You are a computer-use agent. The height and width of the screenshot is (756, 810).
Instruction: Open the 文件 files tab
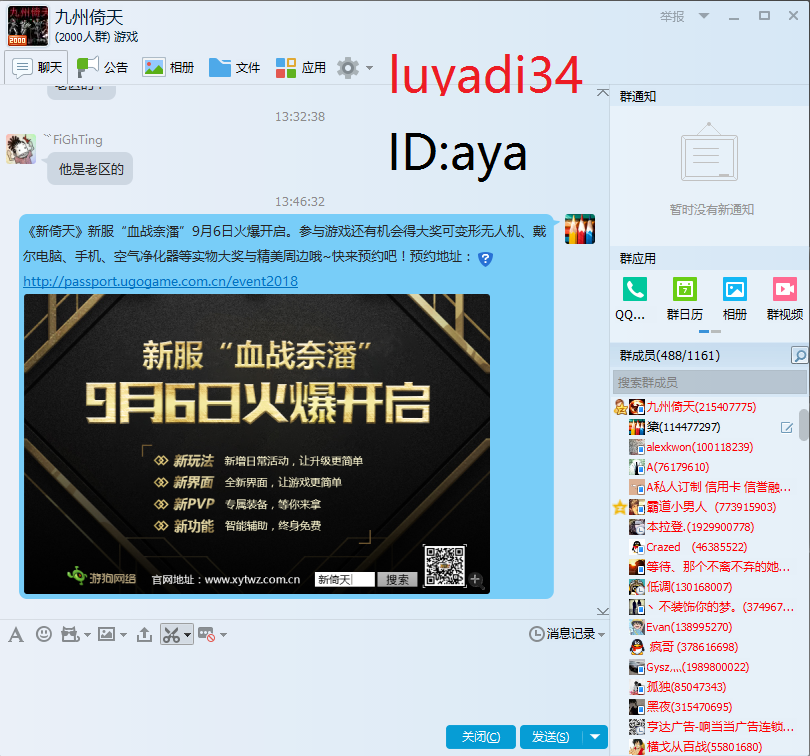(x=234, y=67)
